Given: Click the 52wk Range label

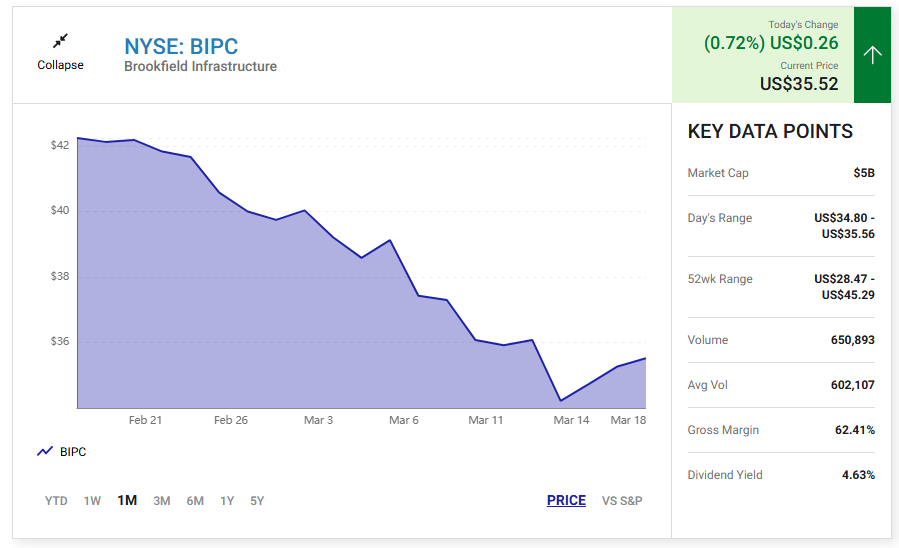Looking at the screenshot, I should click(720, 279).
